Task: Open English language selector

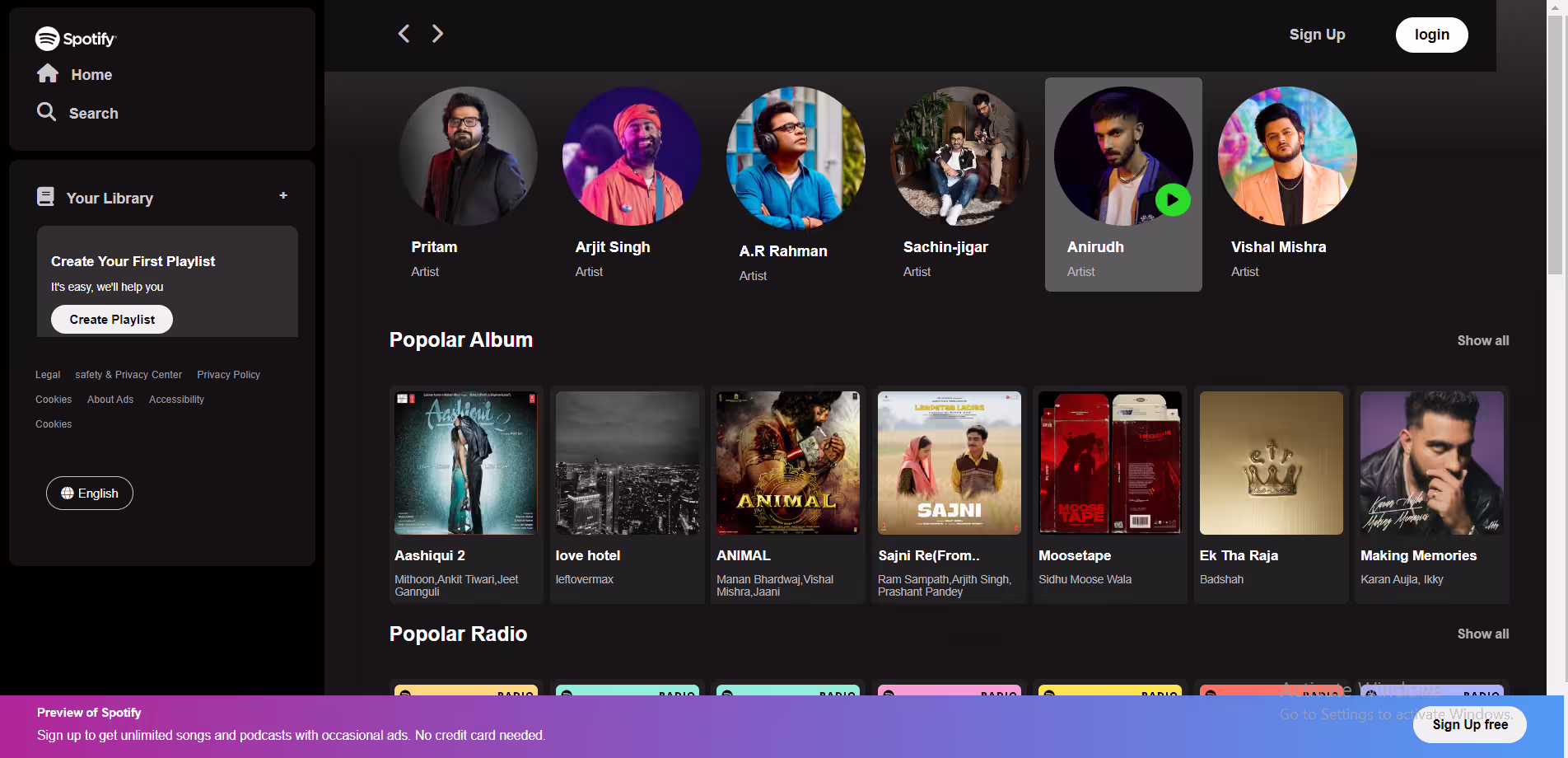Action: (90, 493)
